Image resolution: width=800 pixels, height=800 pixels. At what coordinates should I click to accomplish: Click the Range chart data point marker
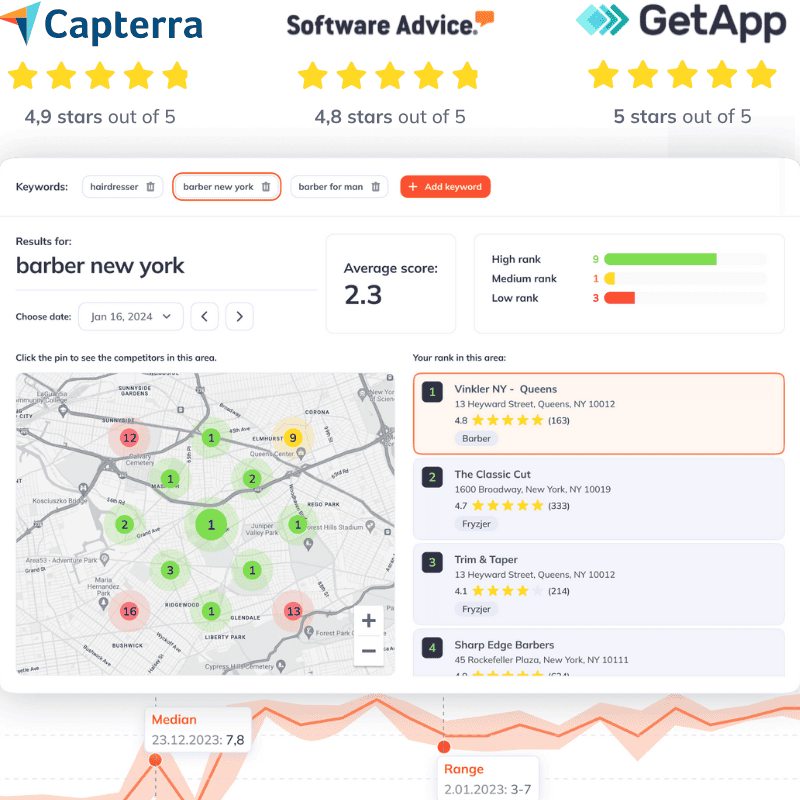click(x=444, y=747)
